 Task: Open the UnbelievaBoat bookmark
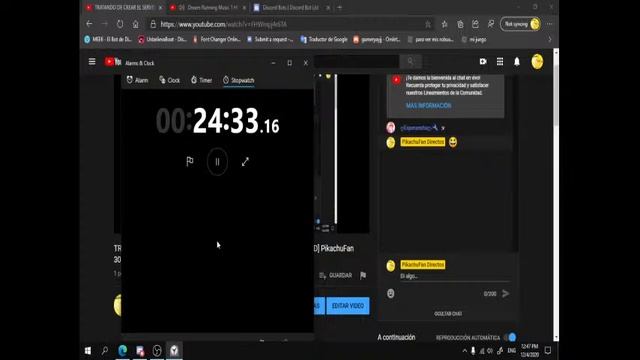tap(162, 40)
